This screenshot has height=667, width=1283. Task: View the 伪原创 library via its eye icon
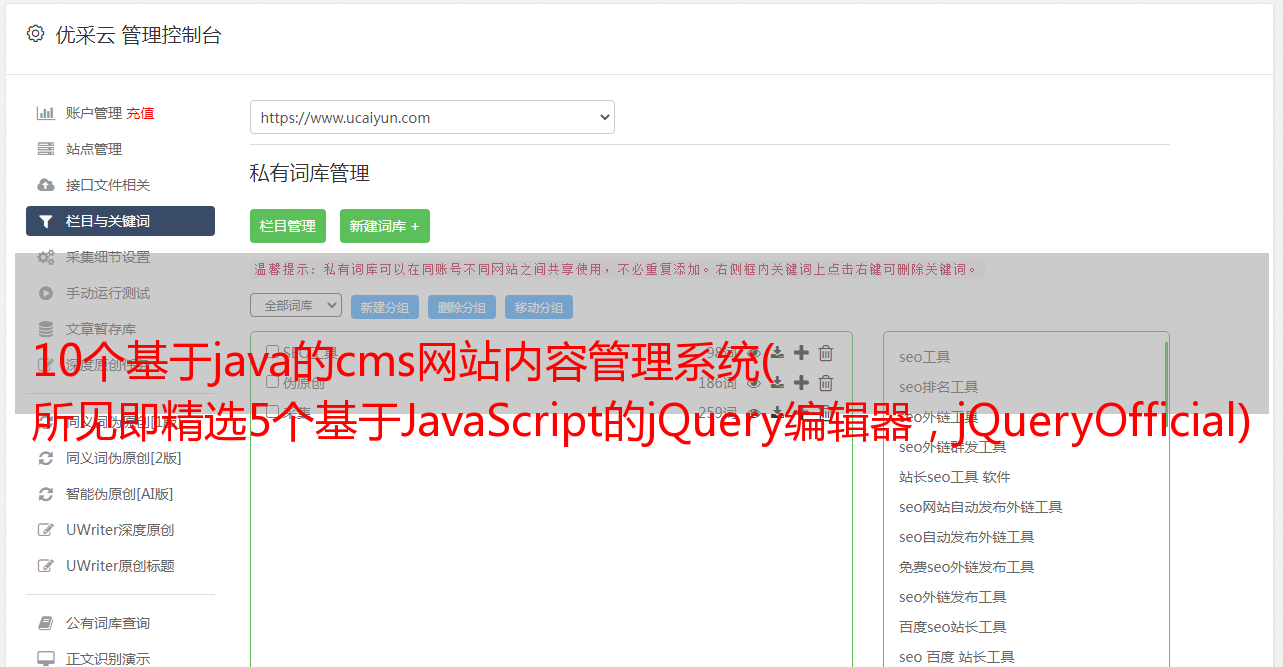754,383
